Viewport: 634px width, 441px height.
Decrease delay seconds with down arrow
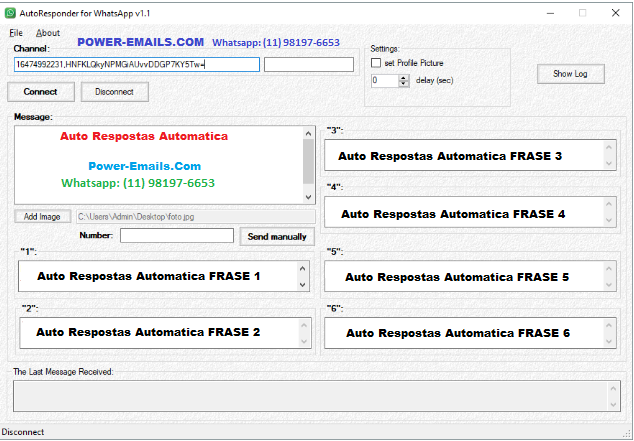(404, 84)
